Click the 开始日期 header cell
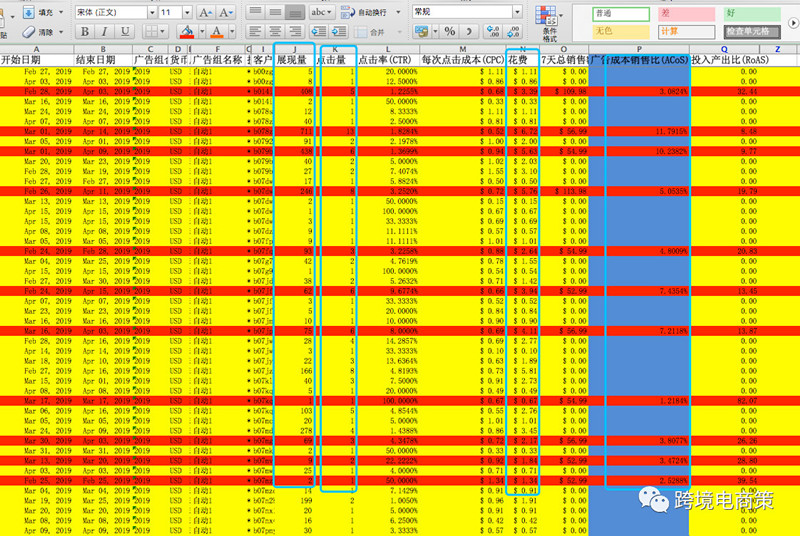Screen dimensions: 800x536 tap(37, 60)
